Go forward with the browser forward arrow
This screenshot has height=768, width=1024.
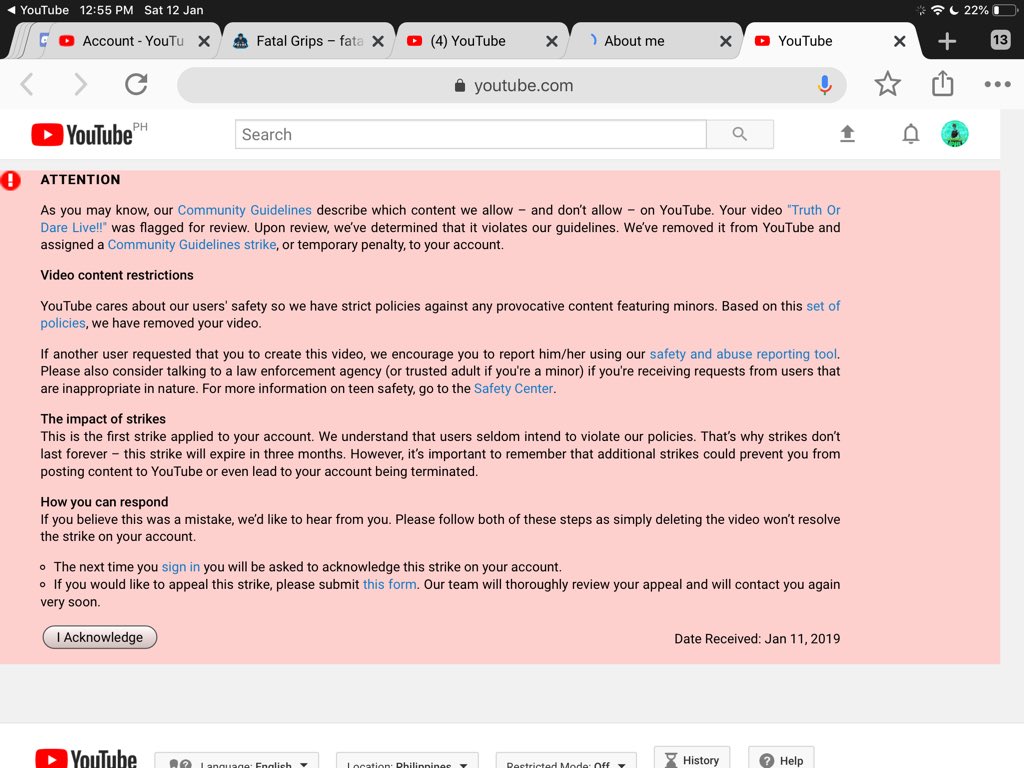(x=80, y=84)
